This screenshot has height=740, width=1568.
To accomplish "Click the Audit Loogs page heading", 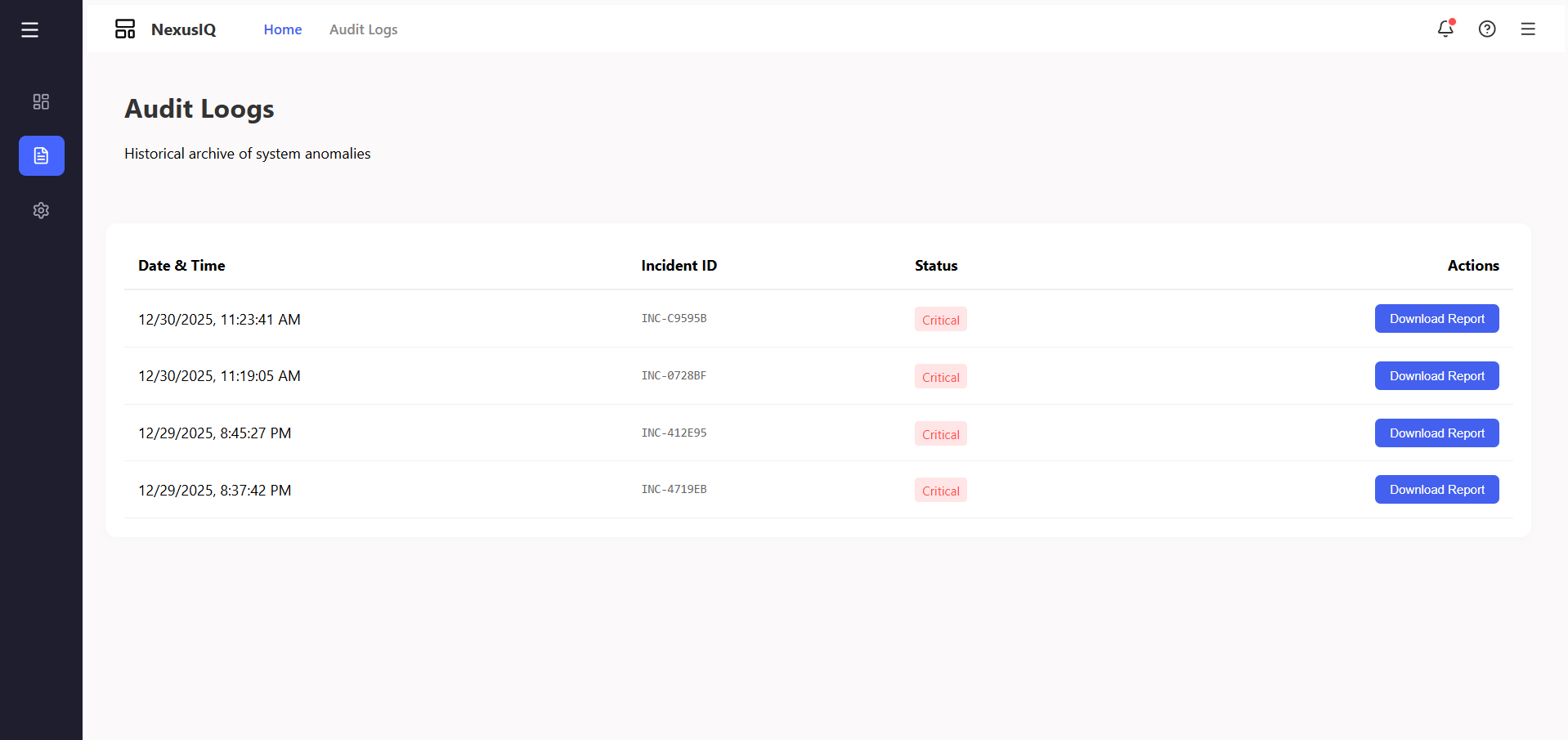I will click(199, 110).
